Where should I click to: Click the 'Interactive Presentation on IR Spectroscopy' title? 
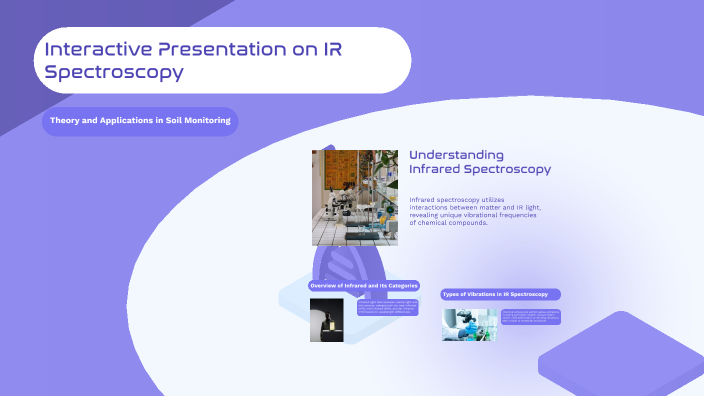[193, 60]
